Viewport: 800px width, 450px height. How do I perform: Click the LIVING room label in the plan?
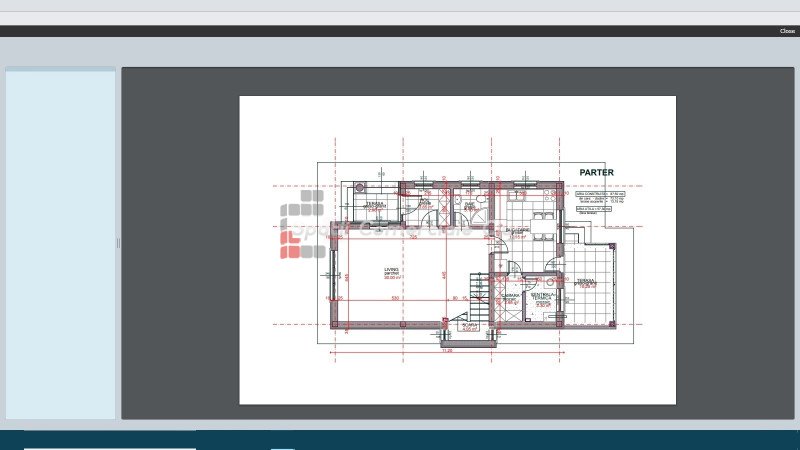point(392,272)
